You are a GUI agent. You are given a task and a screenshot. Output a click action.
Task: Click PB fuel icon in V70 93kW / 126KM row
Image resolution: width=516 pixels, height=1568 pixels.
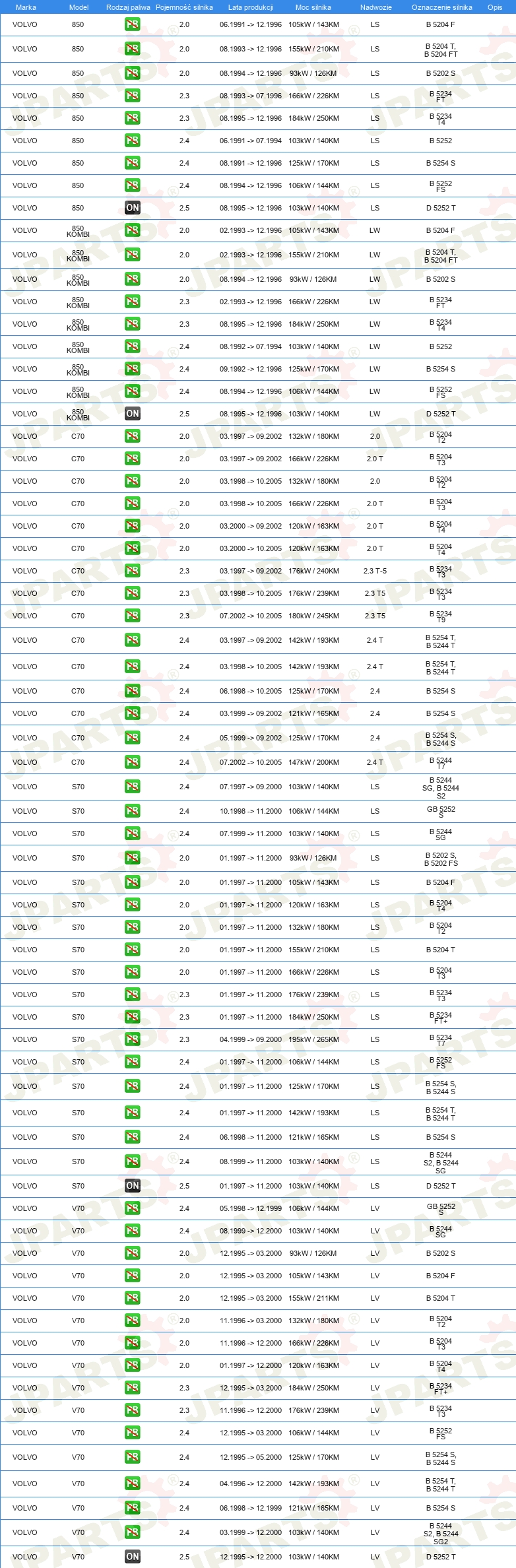[132, 1253]
